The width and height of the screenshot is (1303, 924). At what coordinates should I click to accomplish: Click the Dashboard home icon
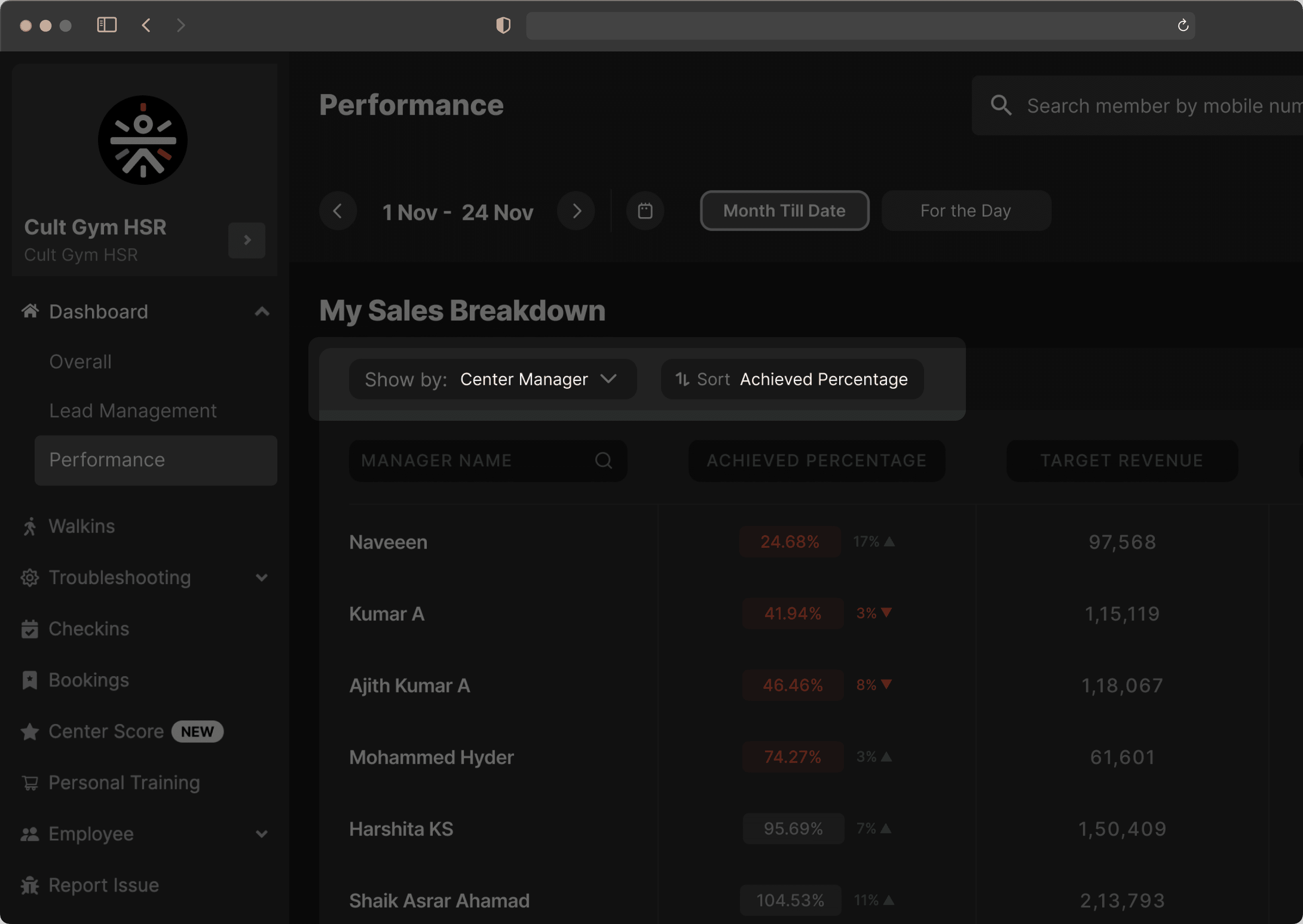[x=30, y=311]
